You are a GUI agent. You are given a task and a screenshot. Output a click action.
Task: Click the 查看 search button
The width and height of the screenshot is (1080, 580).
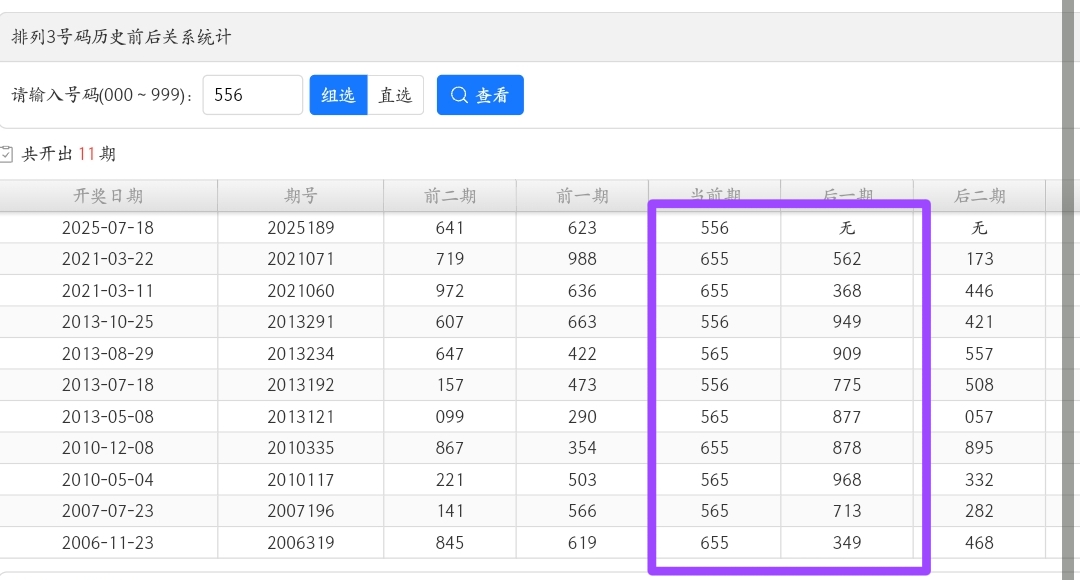[x=480, y=95]
